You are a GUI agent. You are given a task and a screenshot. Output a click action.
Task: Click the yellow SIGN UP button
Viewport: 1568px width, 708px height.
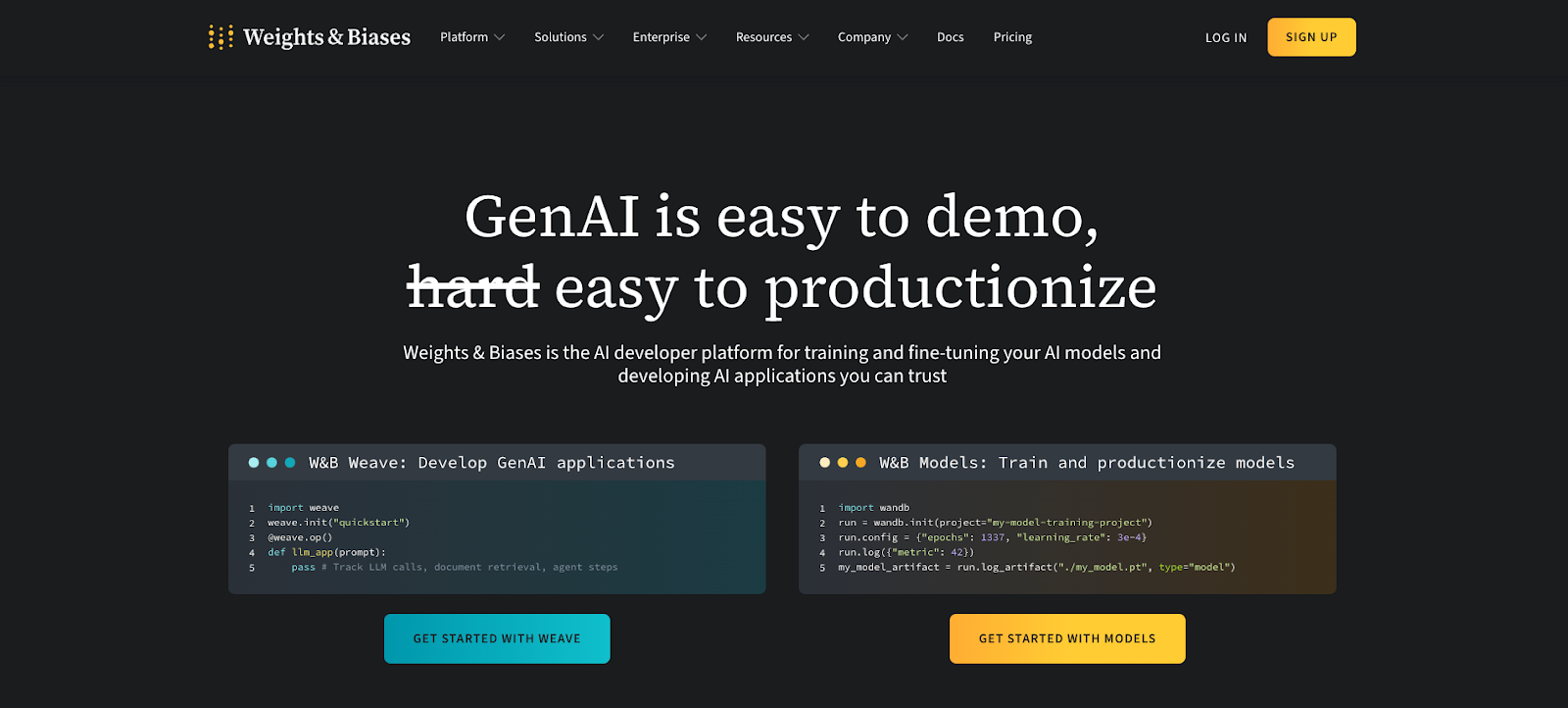[x=1311, y=37]
